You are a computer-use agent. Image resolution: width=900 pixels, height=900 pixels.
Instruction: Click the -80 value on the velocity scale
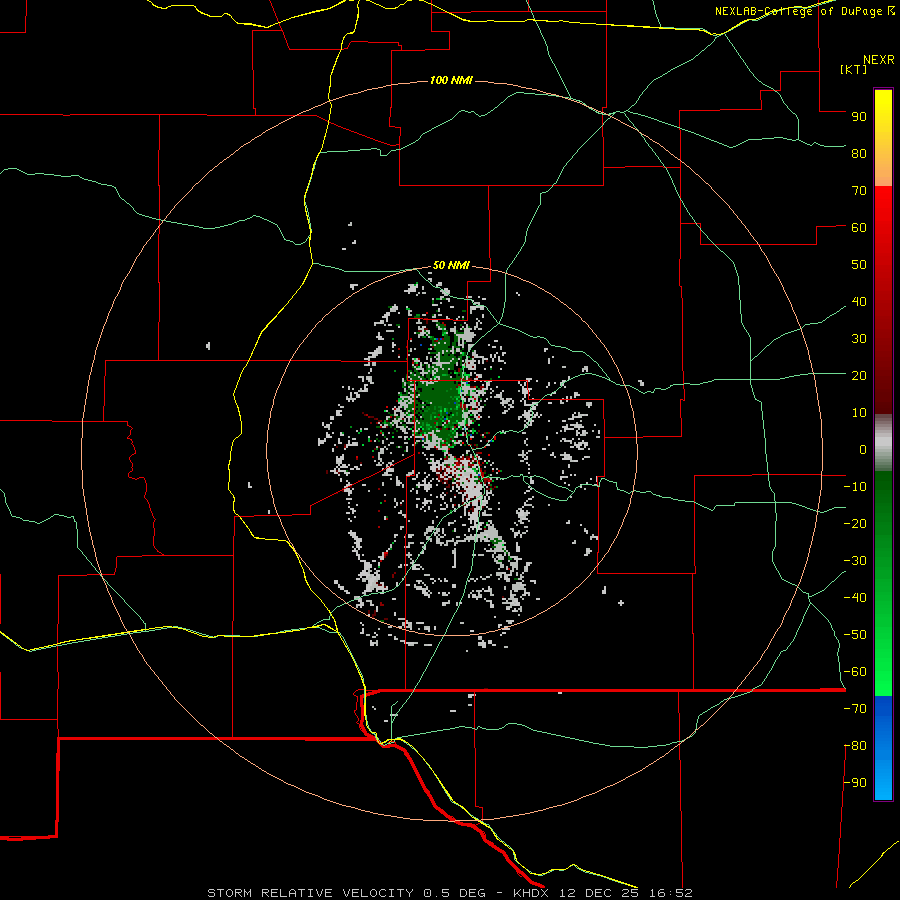click(x=855, y=746)
